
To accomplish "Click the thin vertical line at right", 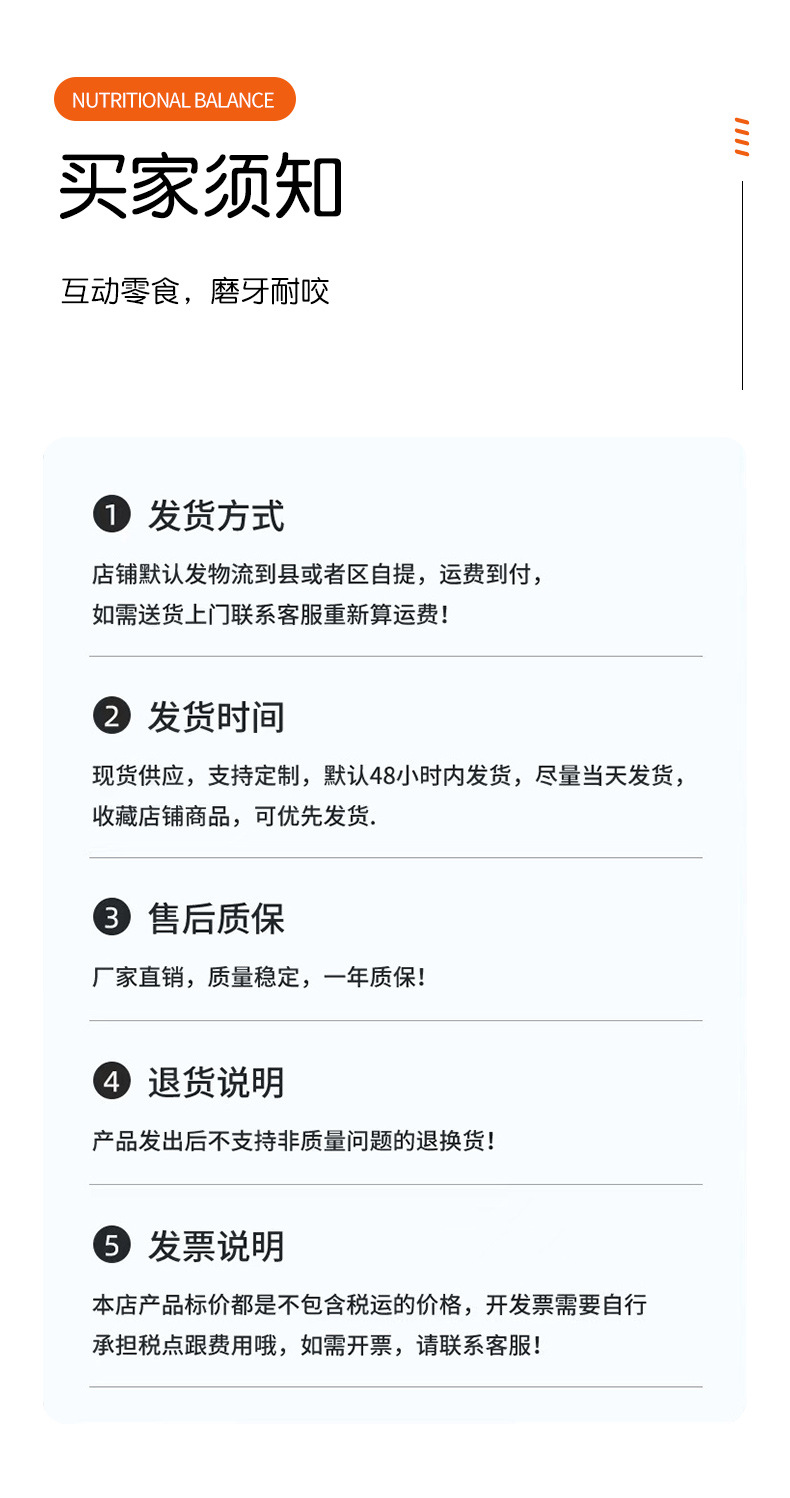I will pos(742,285).
